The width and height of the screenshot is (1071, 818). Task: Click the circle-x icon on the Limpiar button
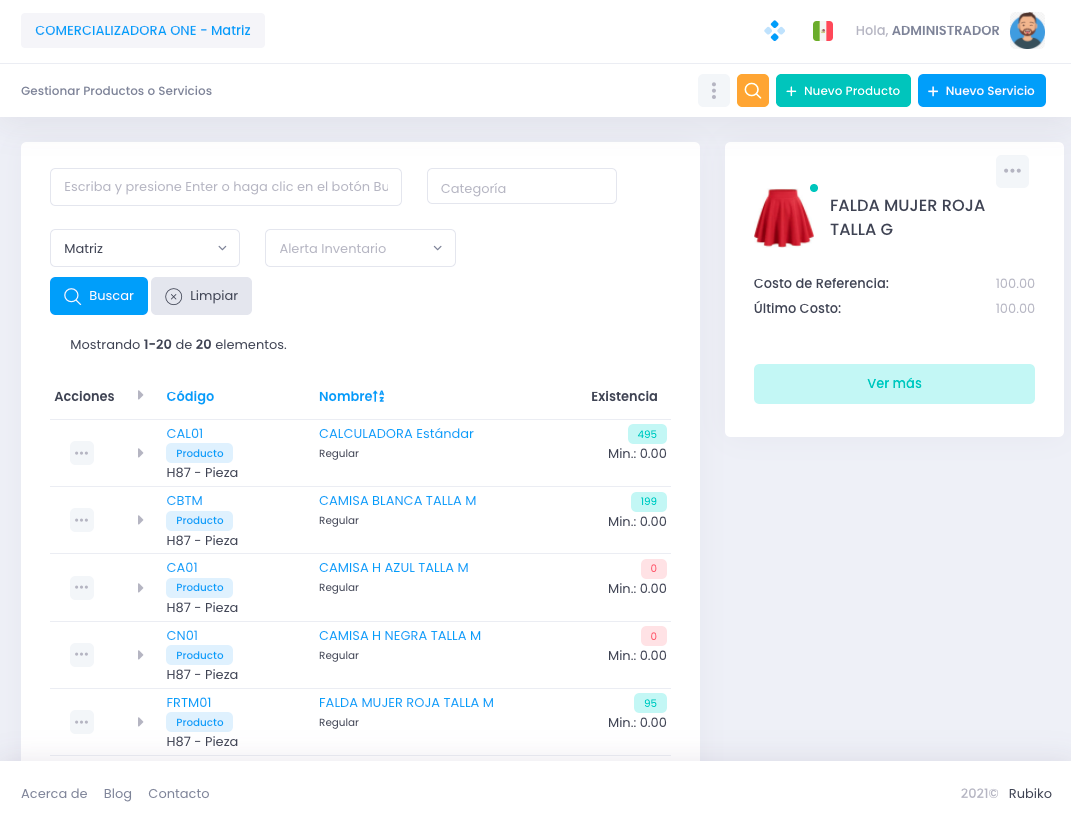[x=173, y=296]
